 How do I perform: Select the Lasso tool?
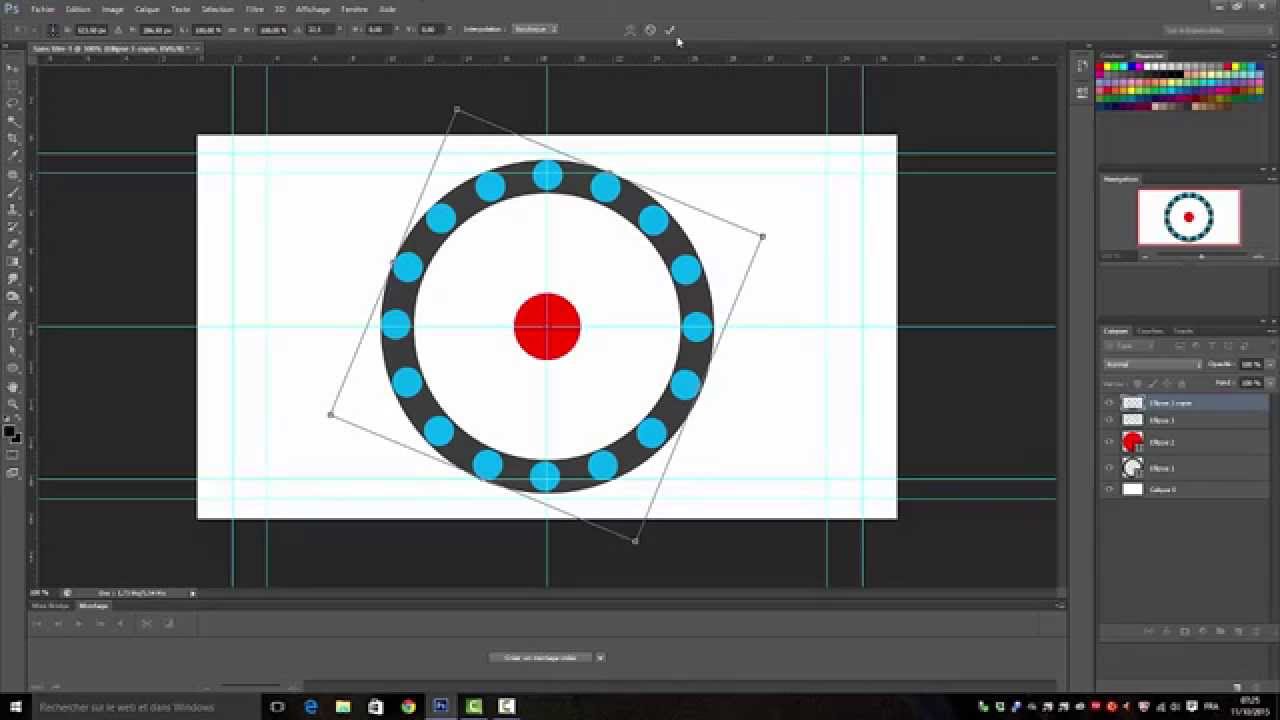point(13,103)
